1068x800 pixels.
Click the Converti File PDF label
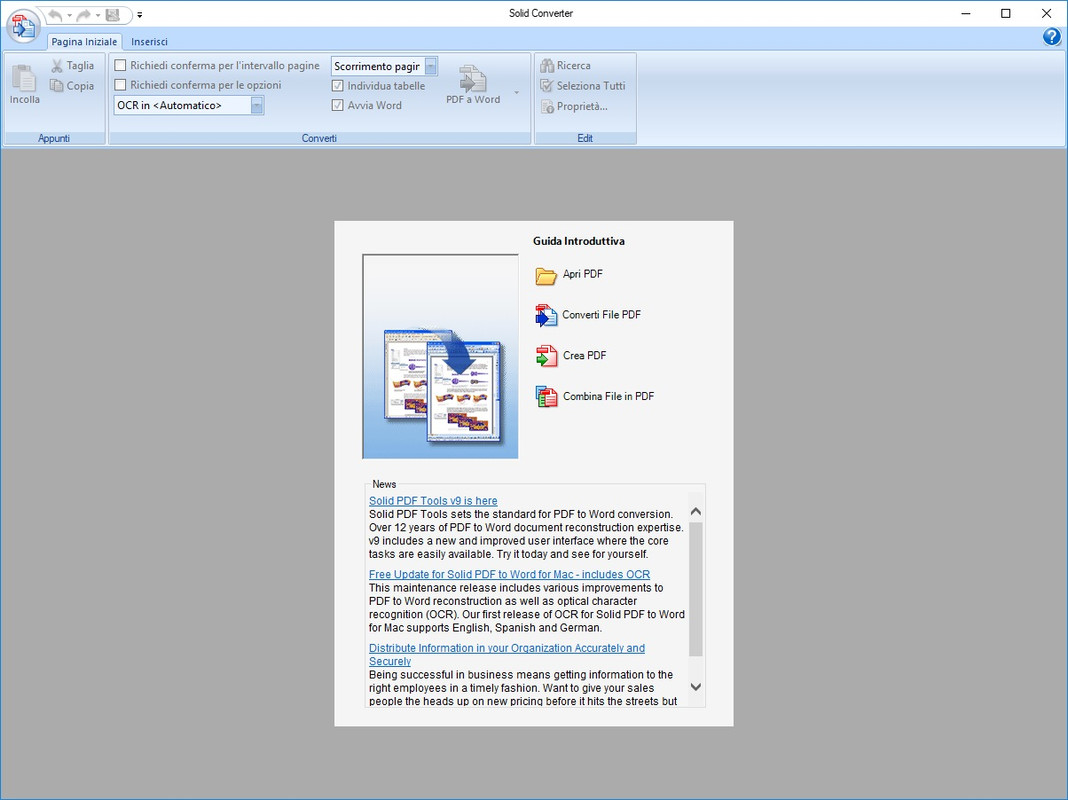click(601, 315)
